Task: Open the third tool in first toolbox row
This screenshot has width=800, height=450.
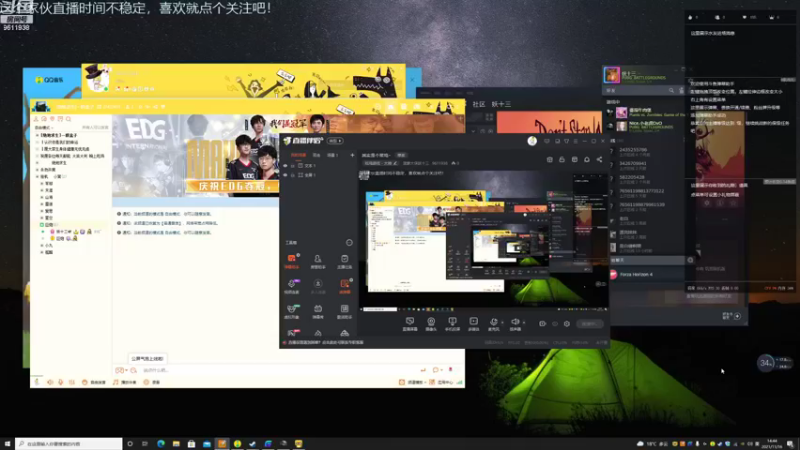Action: click(x=344, y=261)
